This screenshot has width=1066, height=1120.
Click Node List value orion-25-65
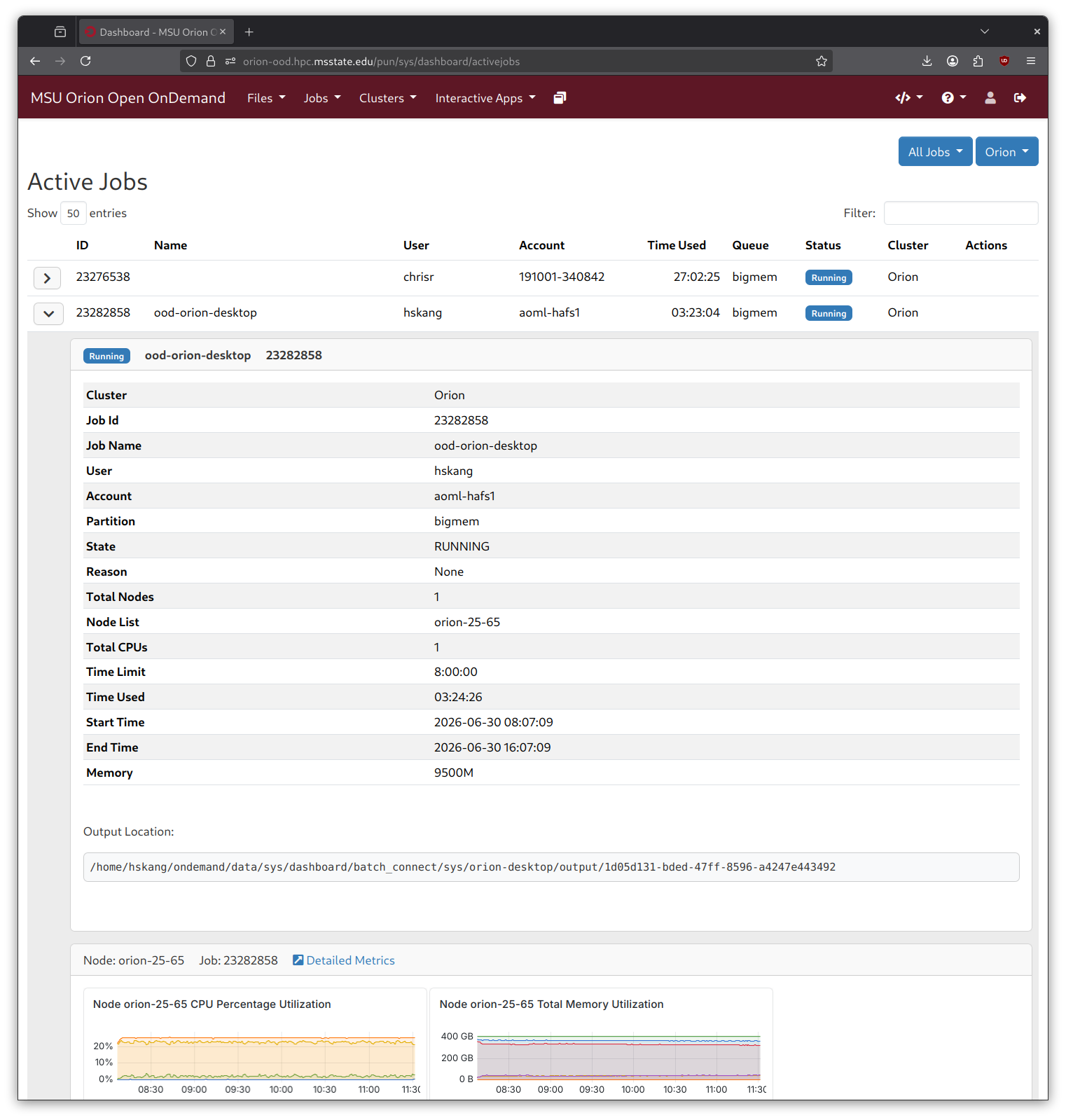(x=467, y=622)
